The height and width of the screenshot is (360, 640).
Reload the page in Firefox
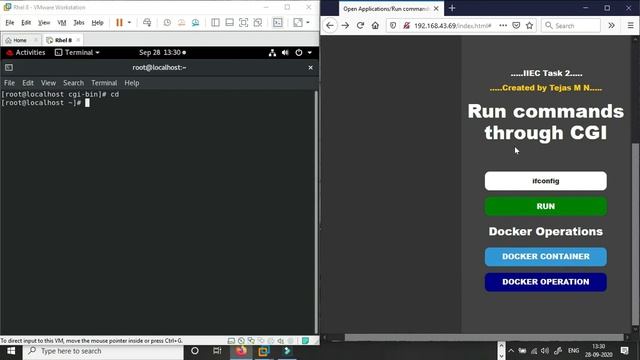pos(360,25)
